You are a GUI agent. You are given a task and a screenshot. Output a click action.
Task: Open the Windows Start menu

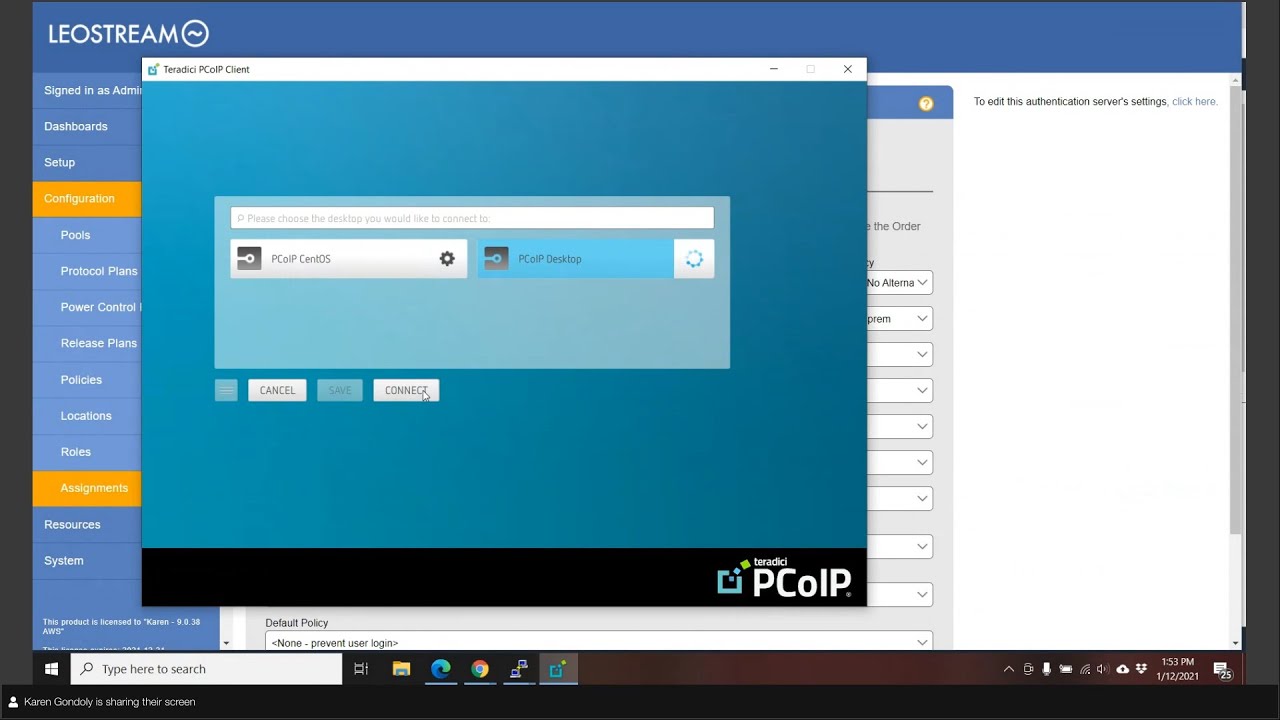(51, 669)
